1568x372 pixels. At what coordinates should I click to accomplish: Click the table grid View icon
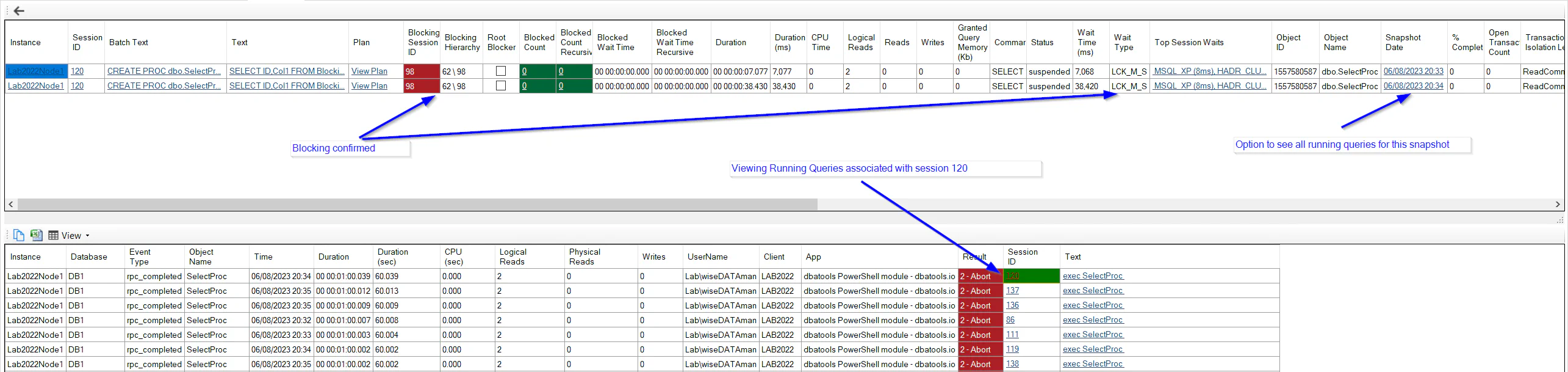click(x=54, y=236)
